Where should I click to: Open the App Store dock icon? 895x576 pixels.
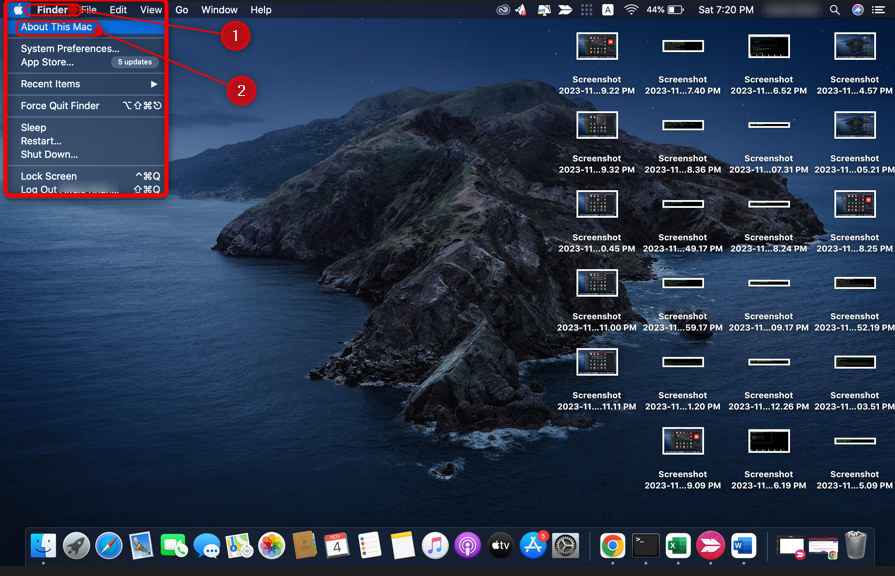[x=533, y=545]
